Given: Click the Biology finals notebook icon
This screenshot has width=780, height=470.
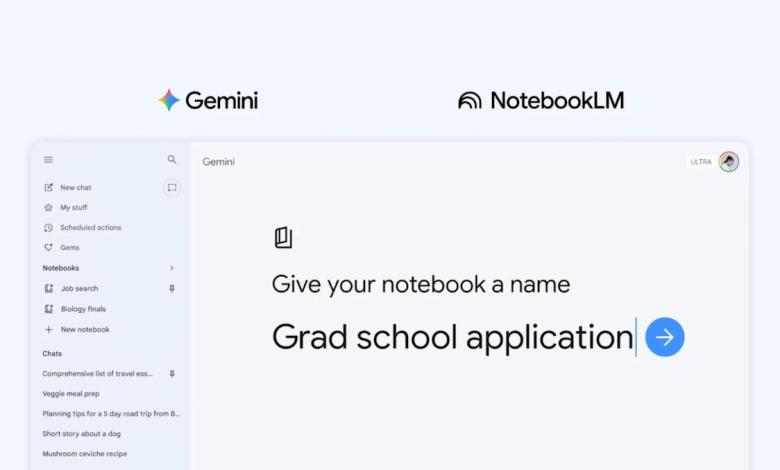Looking at the screenshot, I should pyautogui.click(x=49, y=309).
